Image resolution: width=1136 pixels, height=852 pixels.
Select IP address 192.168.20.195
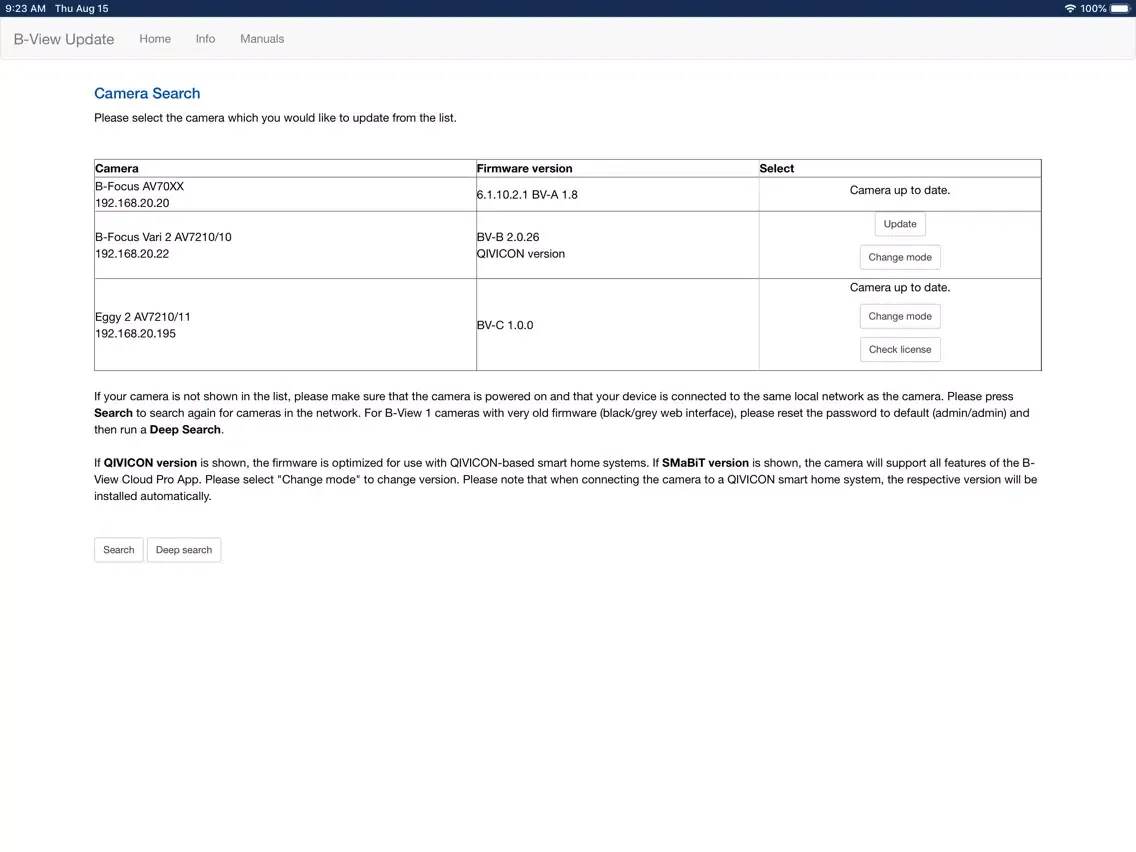point(135,334)
